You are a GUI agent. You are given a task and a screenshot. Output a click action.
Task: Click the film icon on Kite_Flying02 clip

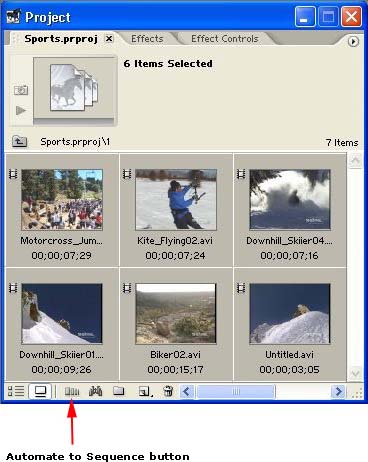coord(127,174)
